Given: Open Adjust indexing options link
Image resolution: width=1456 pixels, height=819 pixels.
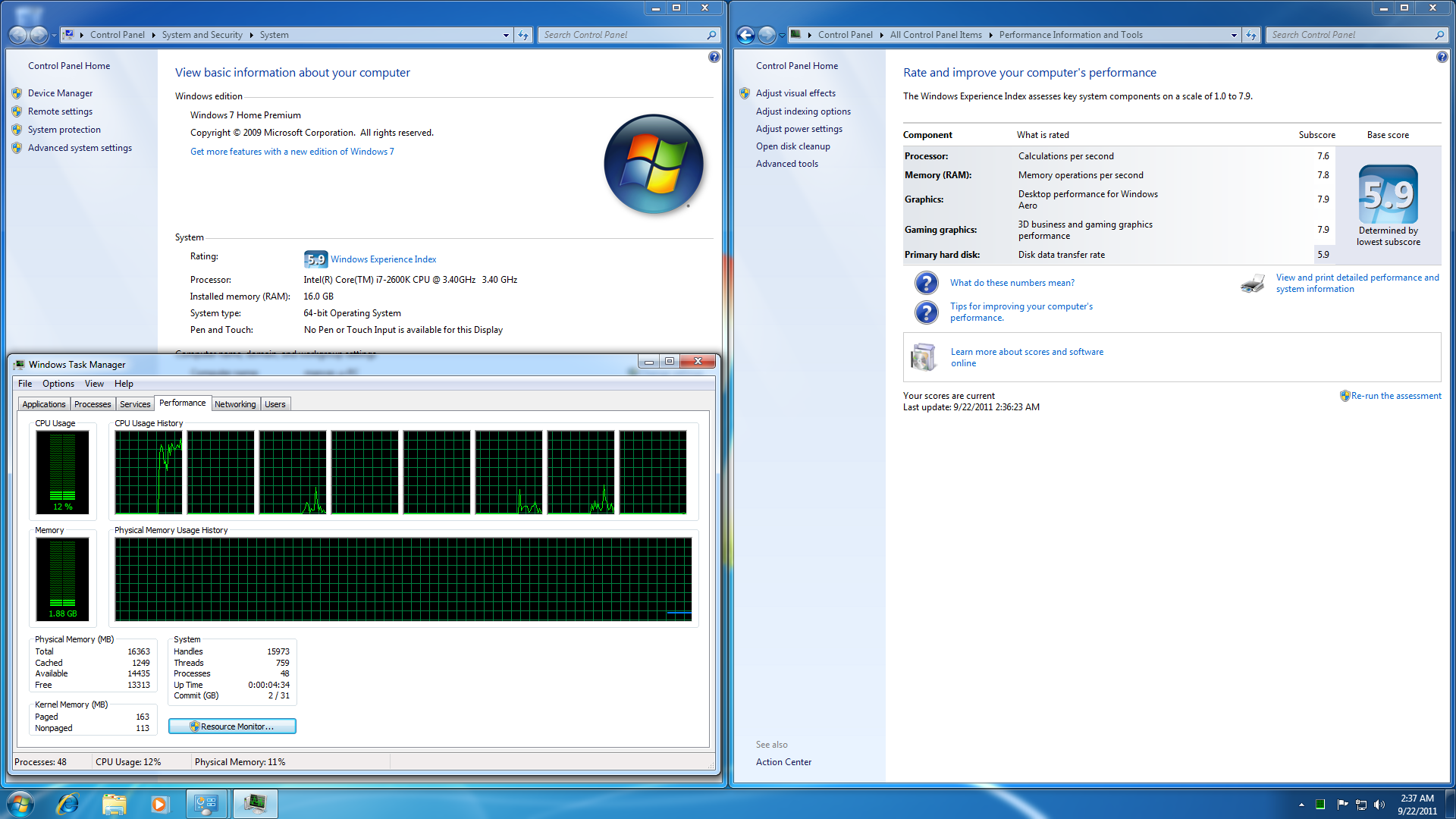Looking at the screenshot, I should point(803,111).
